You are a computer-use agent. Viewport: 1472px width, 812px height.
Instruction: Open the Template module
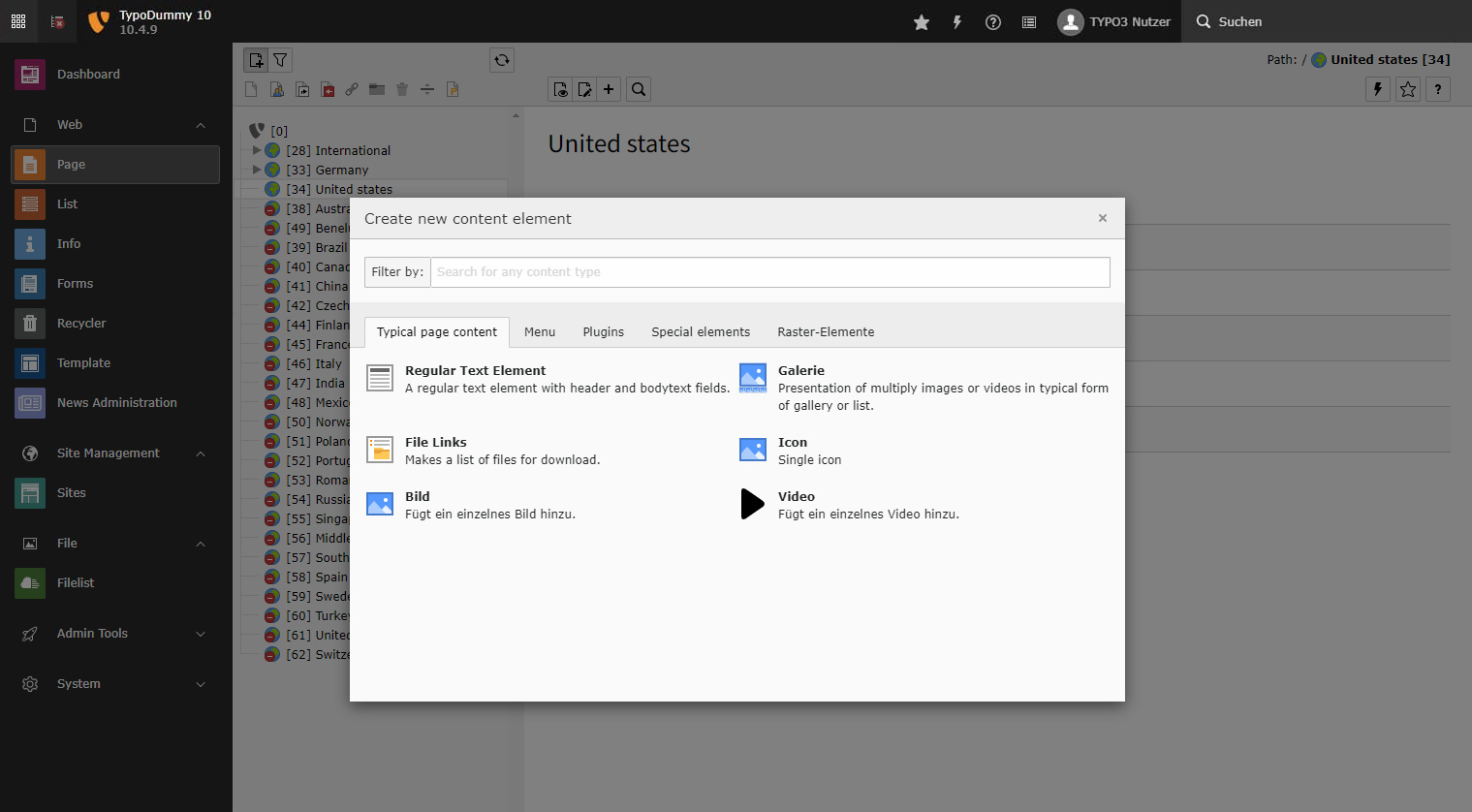115,363
